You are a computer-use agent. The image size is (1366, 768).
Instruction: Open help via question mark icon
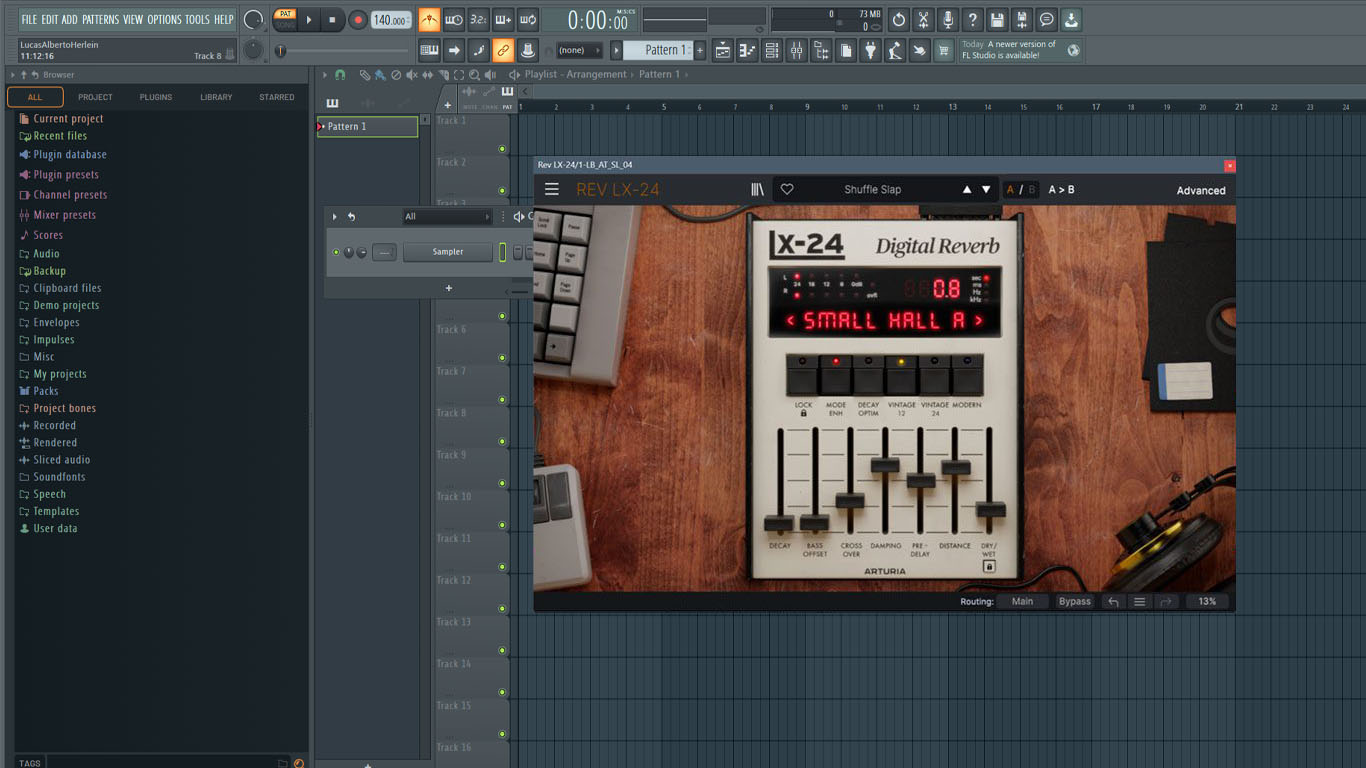click(x=972, y=19)
